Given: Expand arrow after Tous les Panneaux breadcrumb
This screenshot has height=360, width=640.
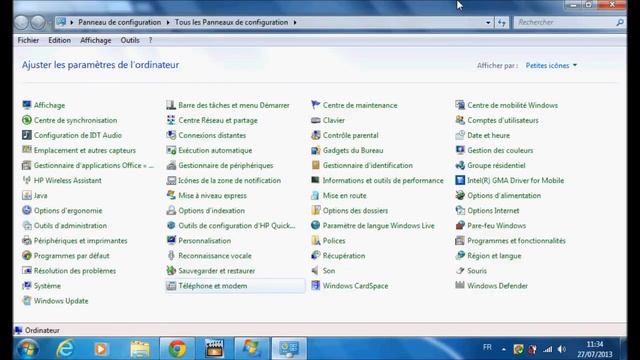Looking at the screenshot, I should (295, 22).
